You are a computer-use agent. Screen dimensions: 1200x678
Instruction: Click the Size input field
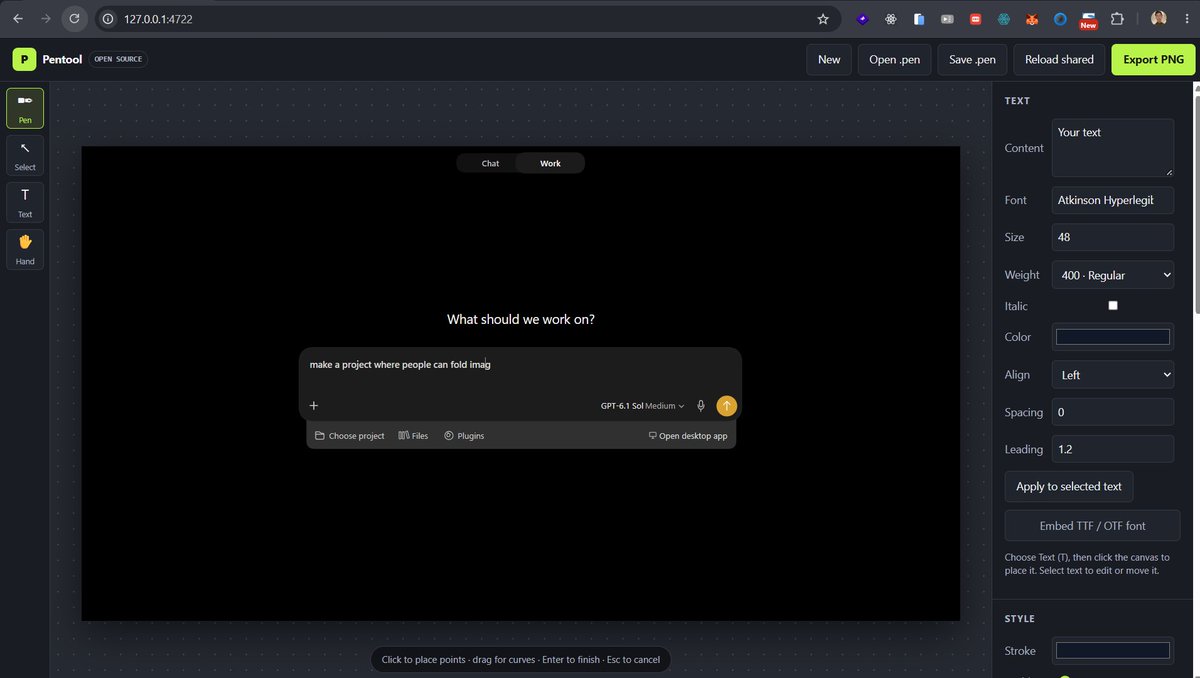(1113, 237)
